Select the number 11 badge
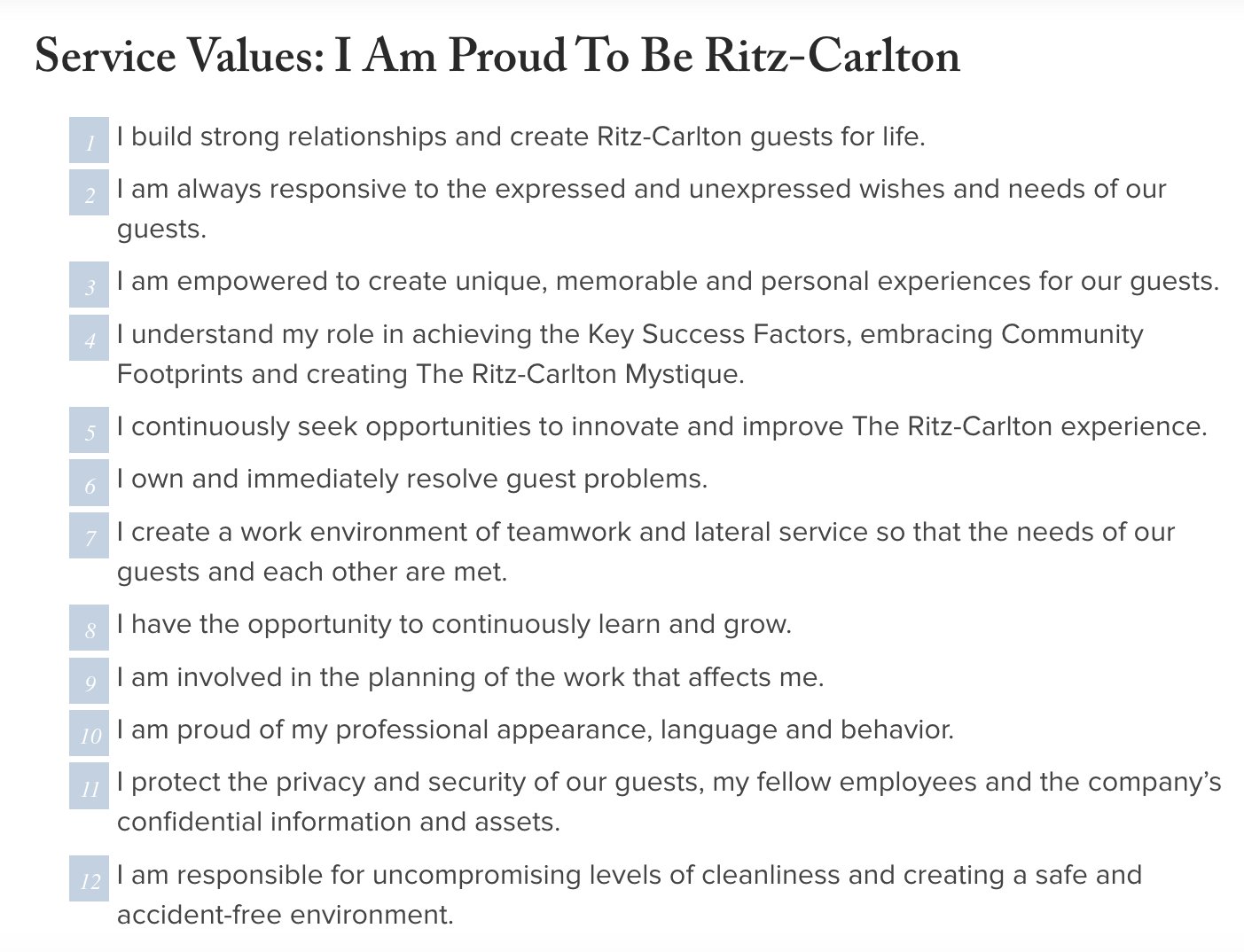 tap(89, 785)
